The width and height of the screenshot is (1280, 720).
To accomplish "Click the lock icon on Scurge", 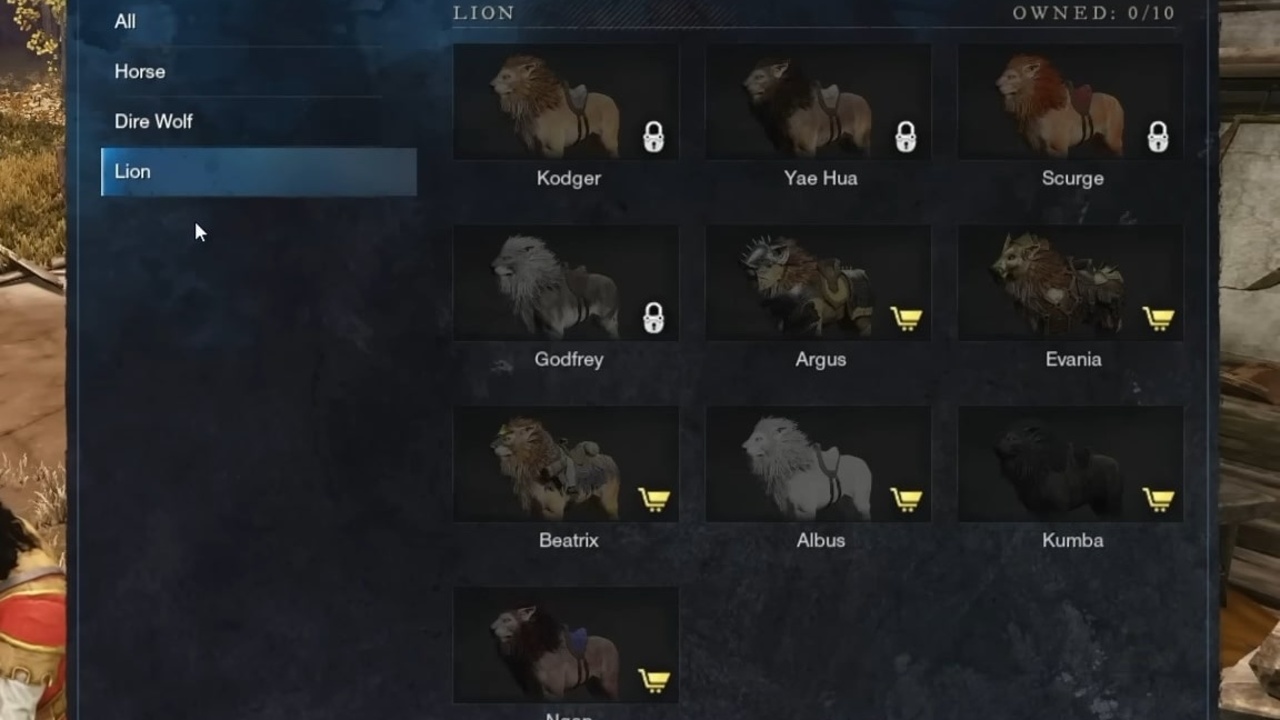I will click(1157, 136).
